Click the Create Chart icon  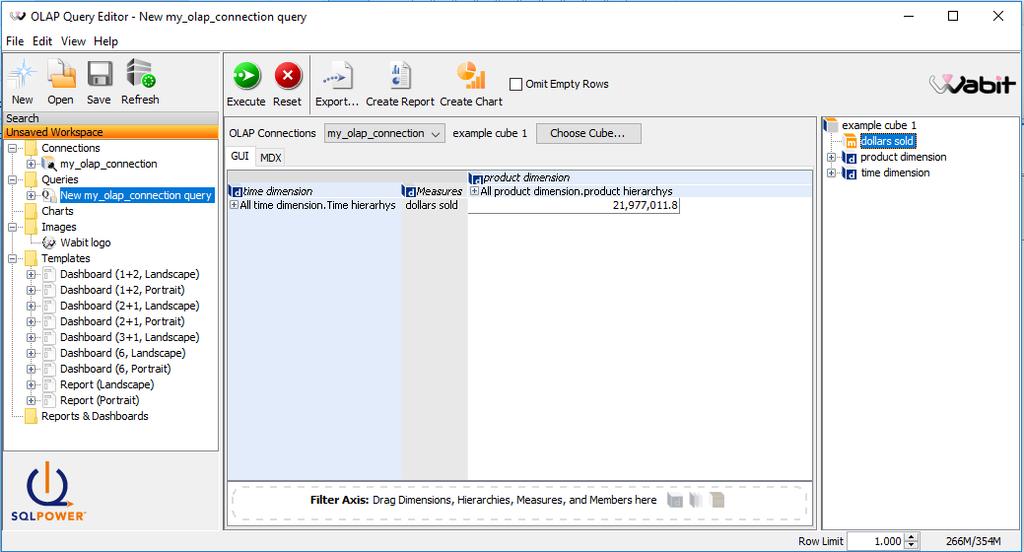pyautogui.click(x=471, y=75)
